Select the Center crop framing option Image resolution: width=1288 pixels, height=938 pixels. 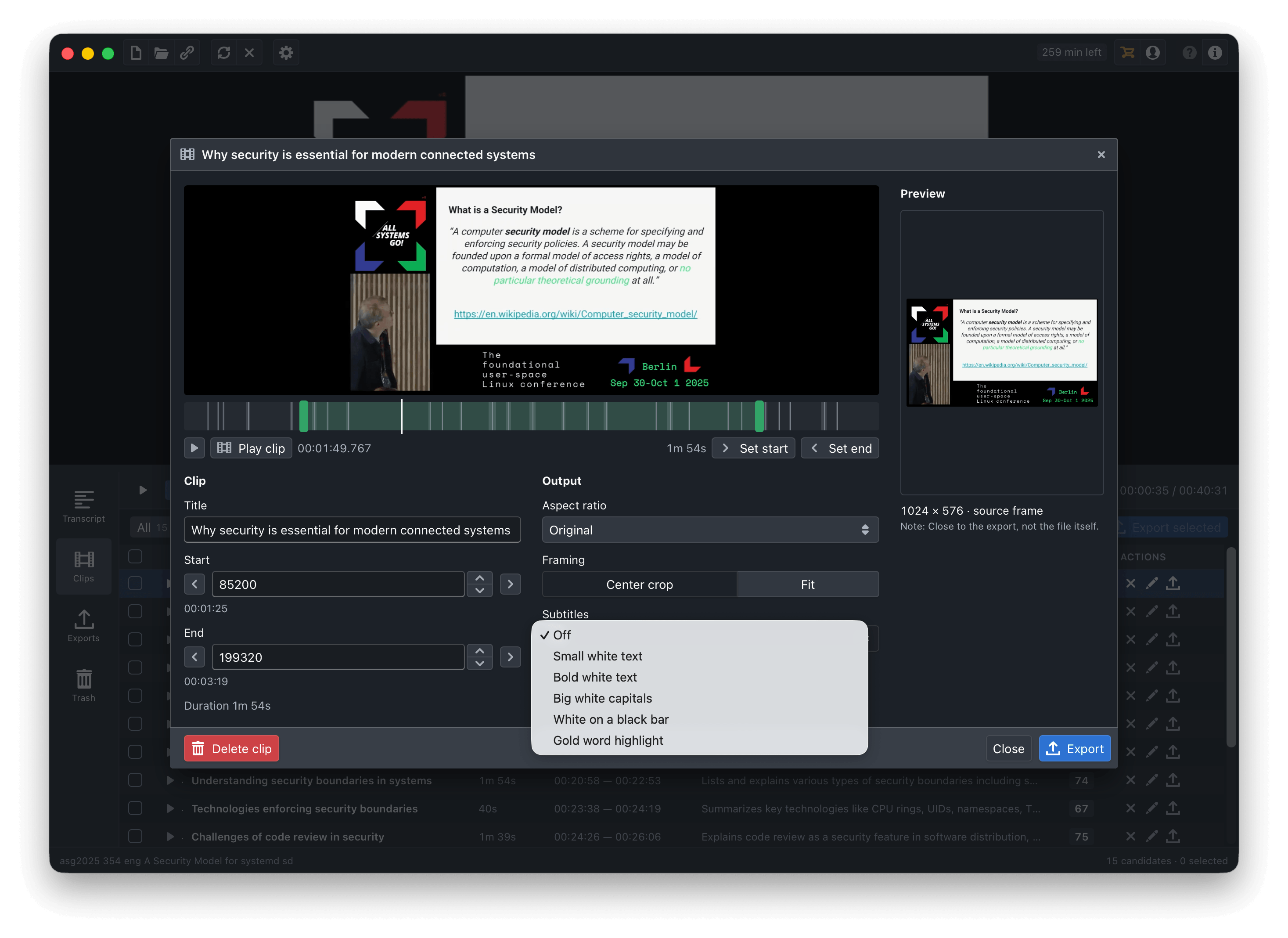[x=640, y=584]
